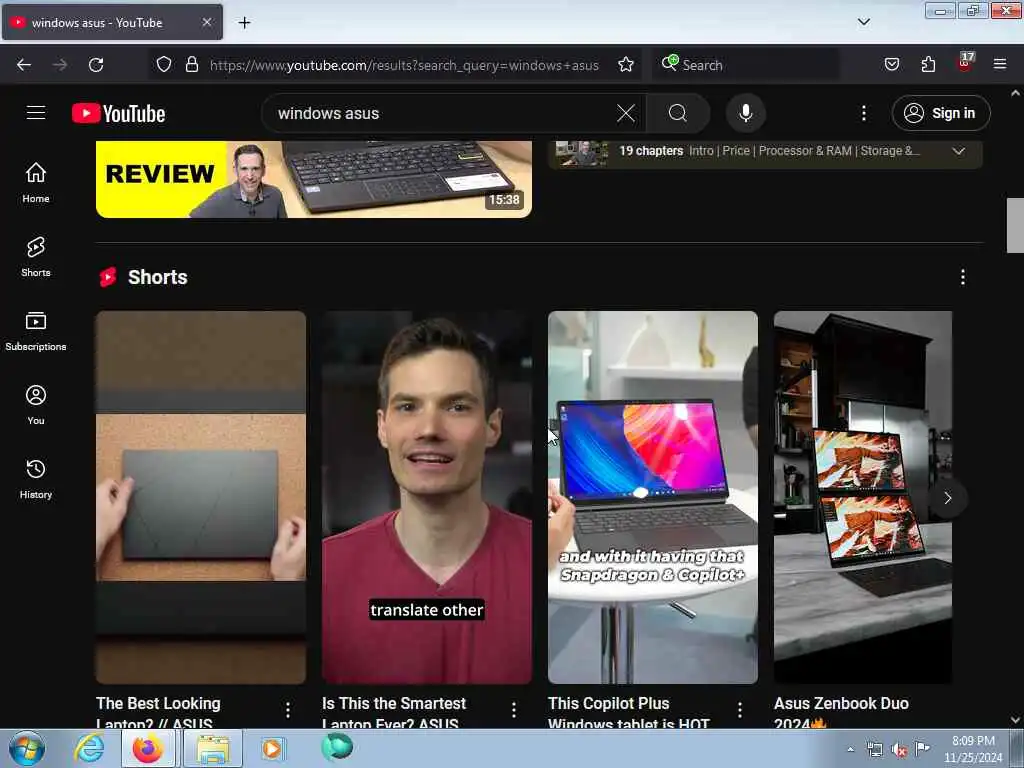Play the REVIEW video thumbnail
The width and height of the screenshot is (1024, 768).
coord(313,179)
